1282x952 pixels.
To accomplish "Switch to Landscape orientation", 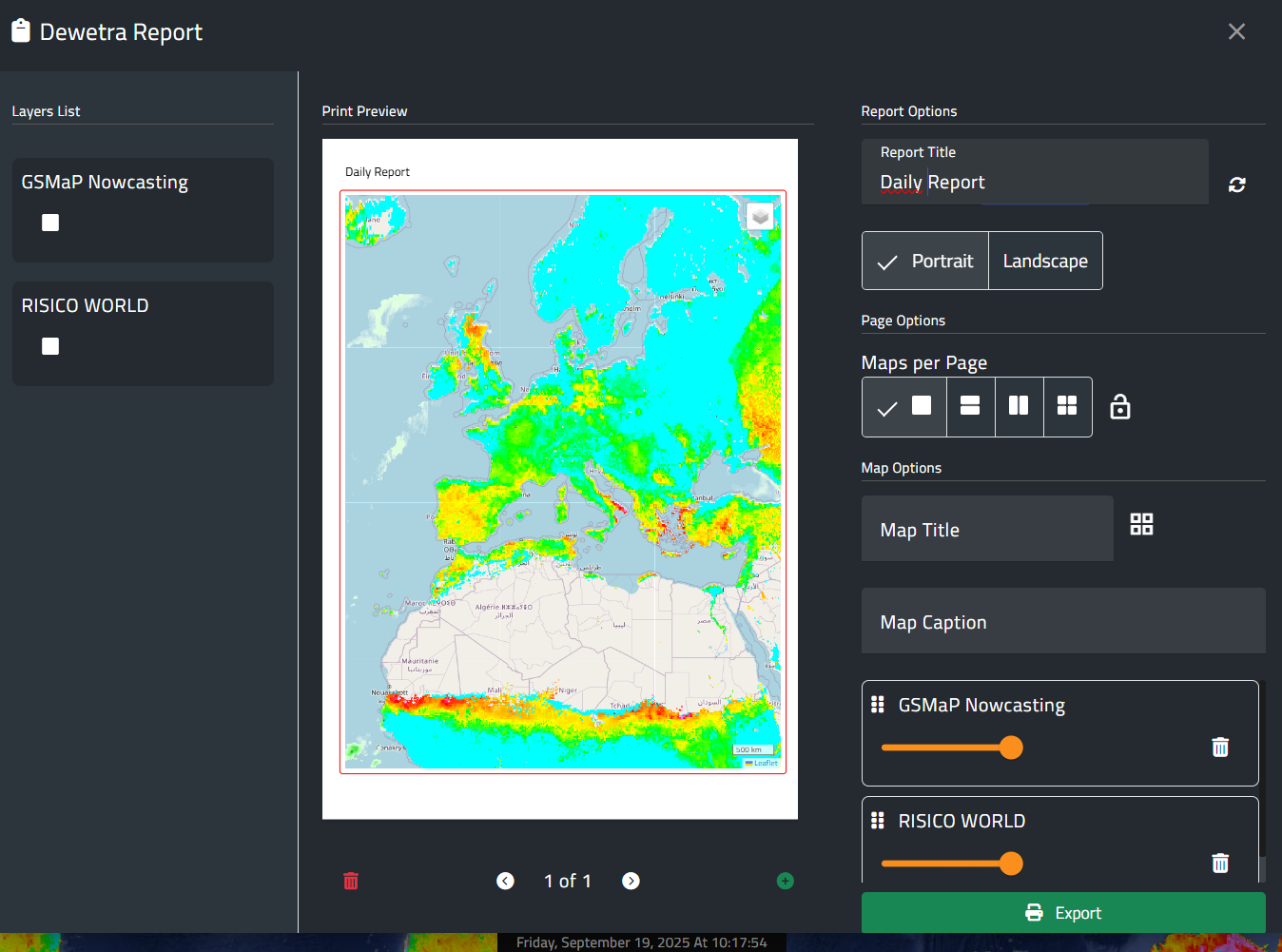I will [x=1045, y=261].
